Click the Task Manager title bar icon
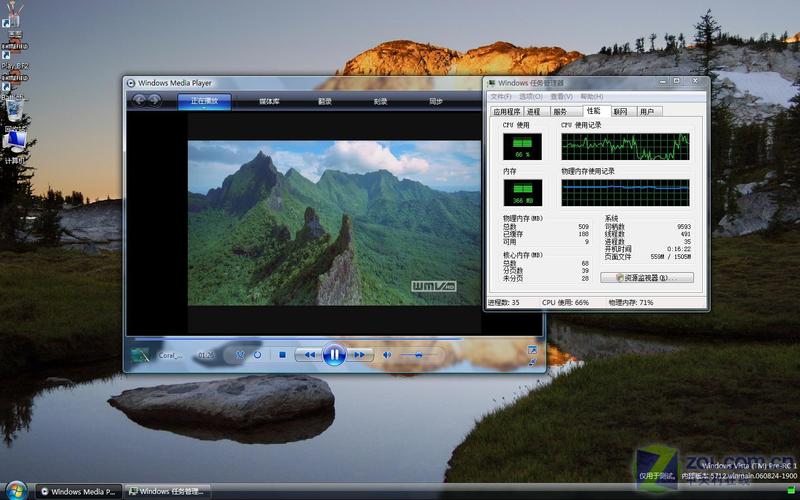 pyautogui.click(x=492, y=83)
